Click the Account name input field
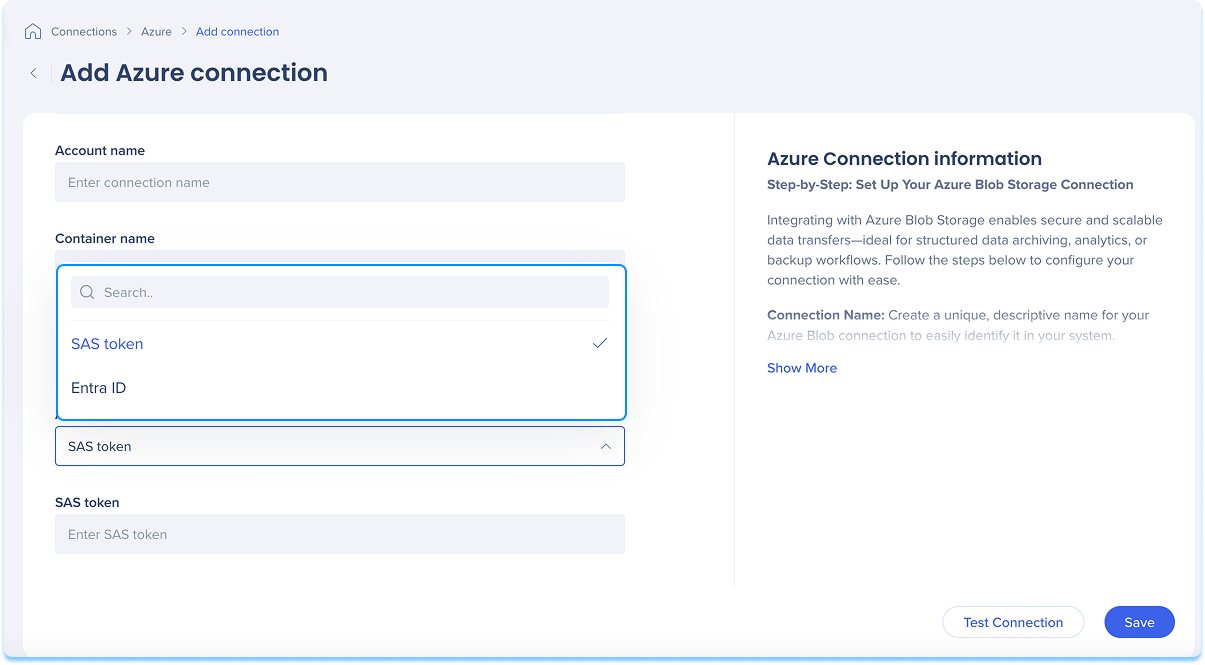This screenshot has width=1205, height=665. point(340,182)
